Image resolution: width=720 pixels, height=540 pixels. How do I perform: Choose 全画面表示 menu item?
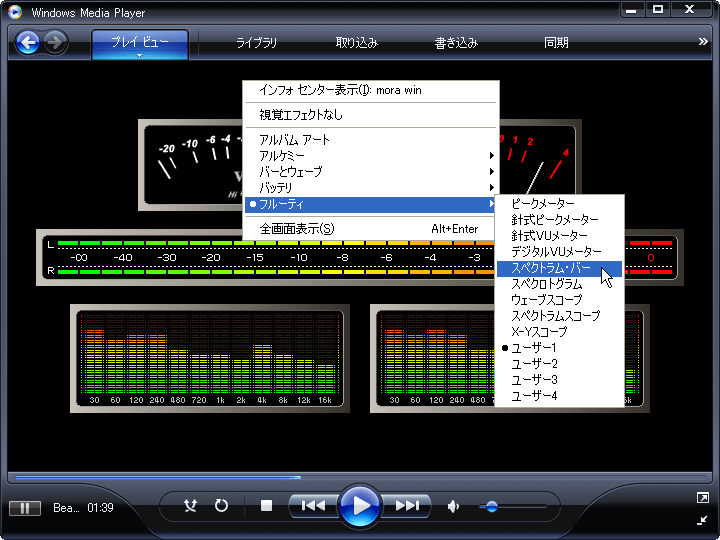(371, 229)
